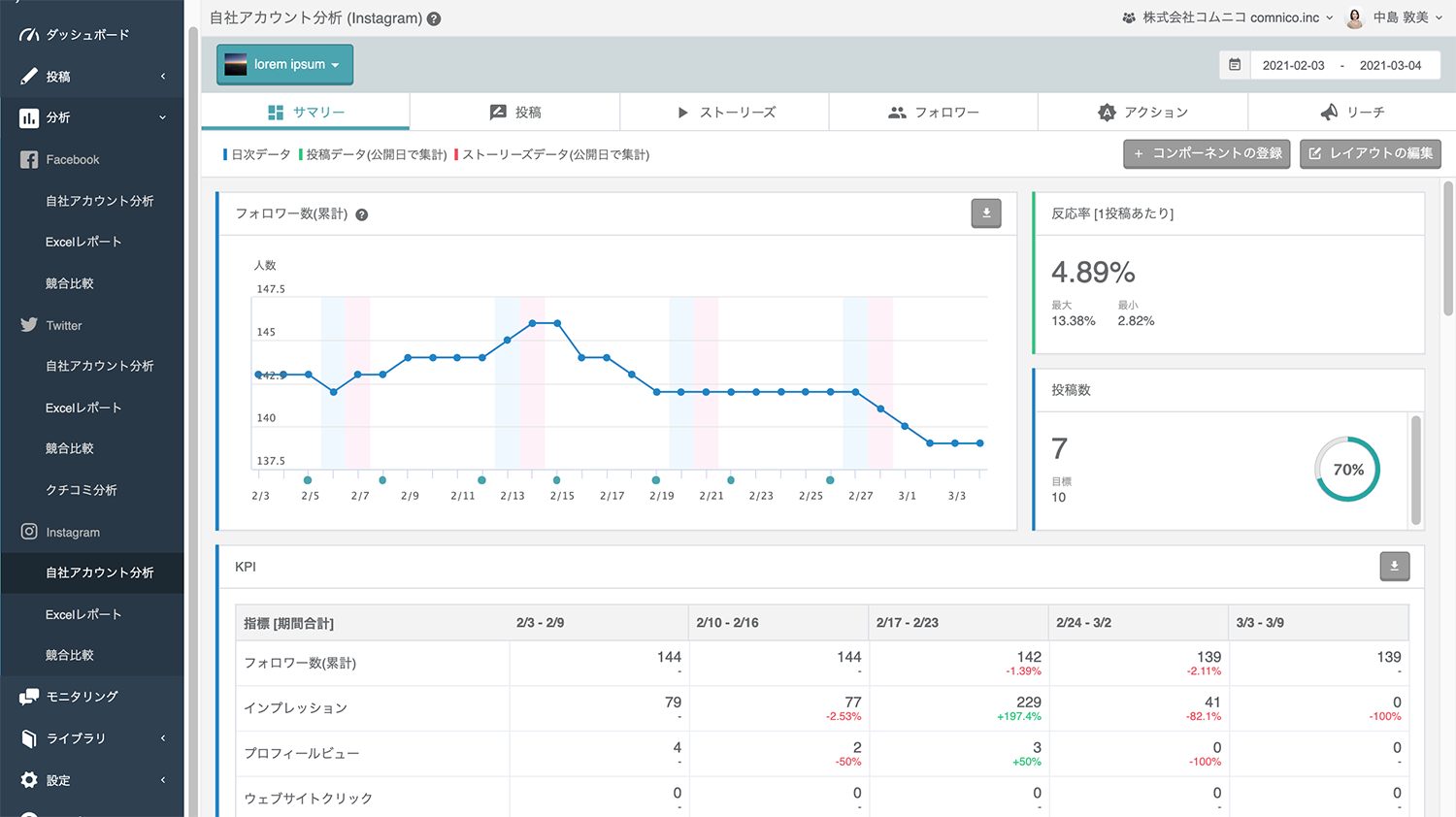Switch to the ストーリーズ tab
1456x817 pixels.
(725, 112)
